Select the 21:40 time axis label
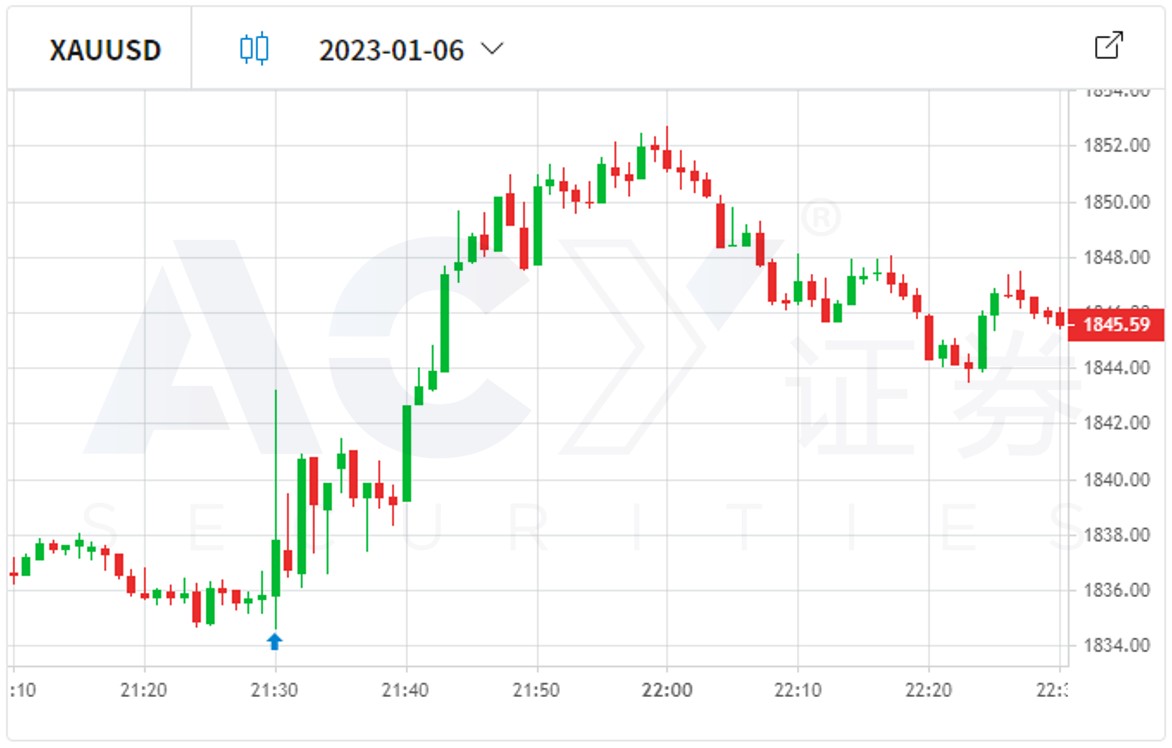1172x748 pixels. (406, 691)
